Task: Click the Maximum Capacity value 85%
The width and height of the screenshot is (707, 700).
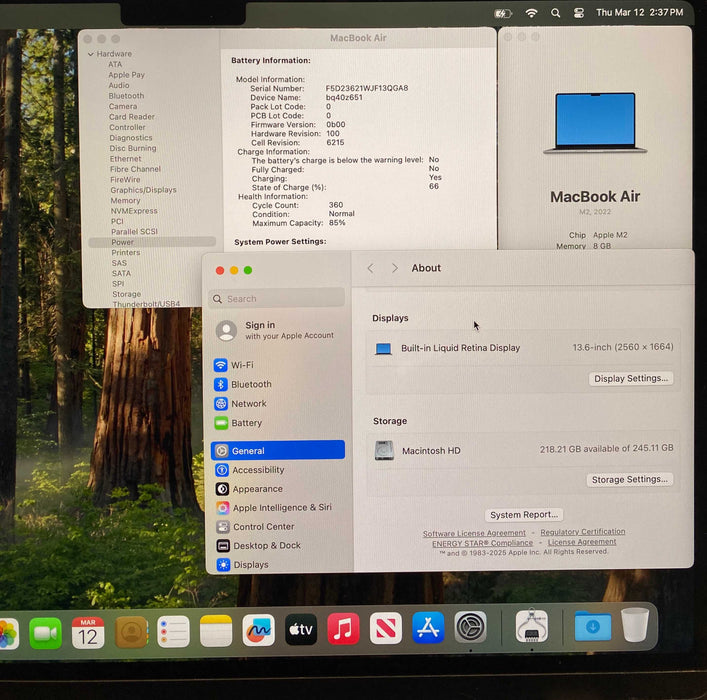Action: 337,223
